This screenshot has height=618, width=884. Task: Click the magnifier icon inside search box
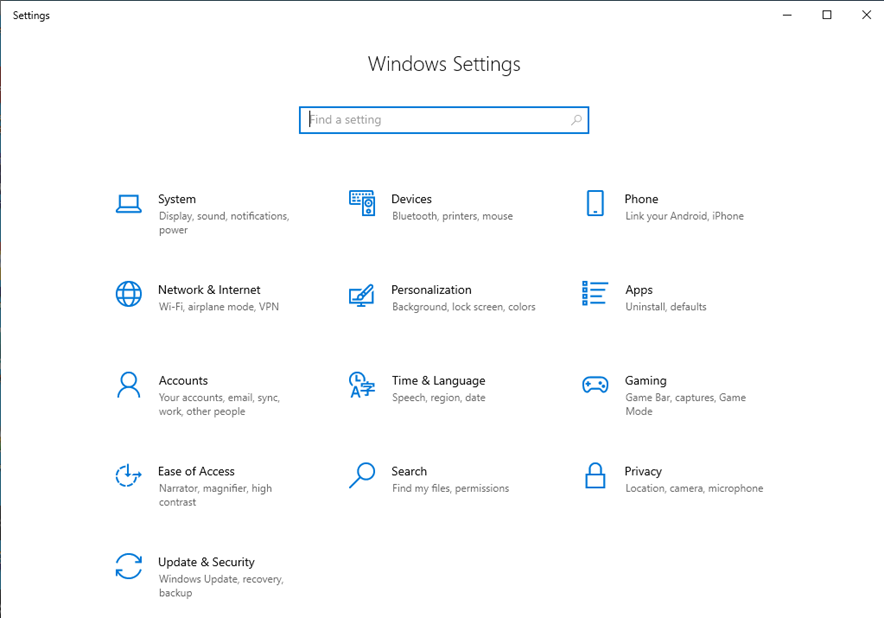(576, 120)
